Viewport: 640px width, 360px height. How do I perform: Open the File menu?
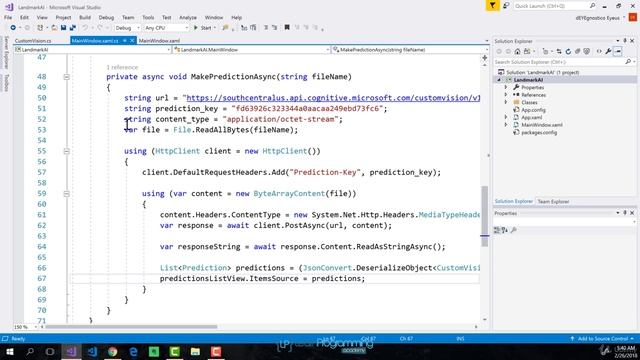point(8,18)
